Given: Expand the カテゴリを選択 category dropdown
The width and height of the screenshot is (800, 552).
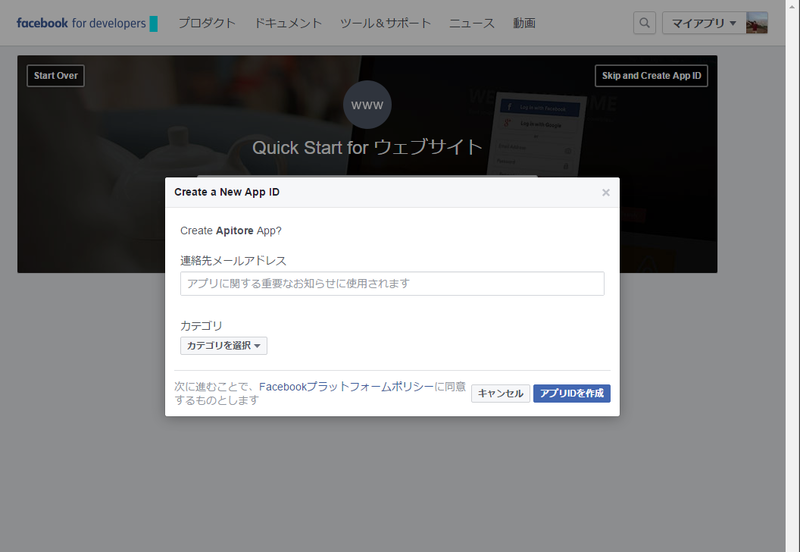Looking at the screenshot, I should [x=223, y=345].
